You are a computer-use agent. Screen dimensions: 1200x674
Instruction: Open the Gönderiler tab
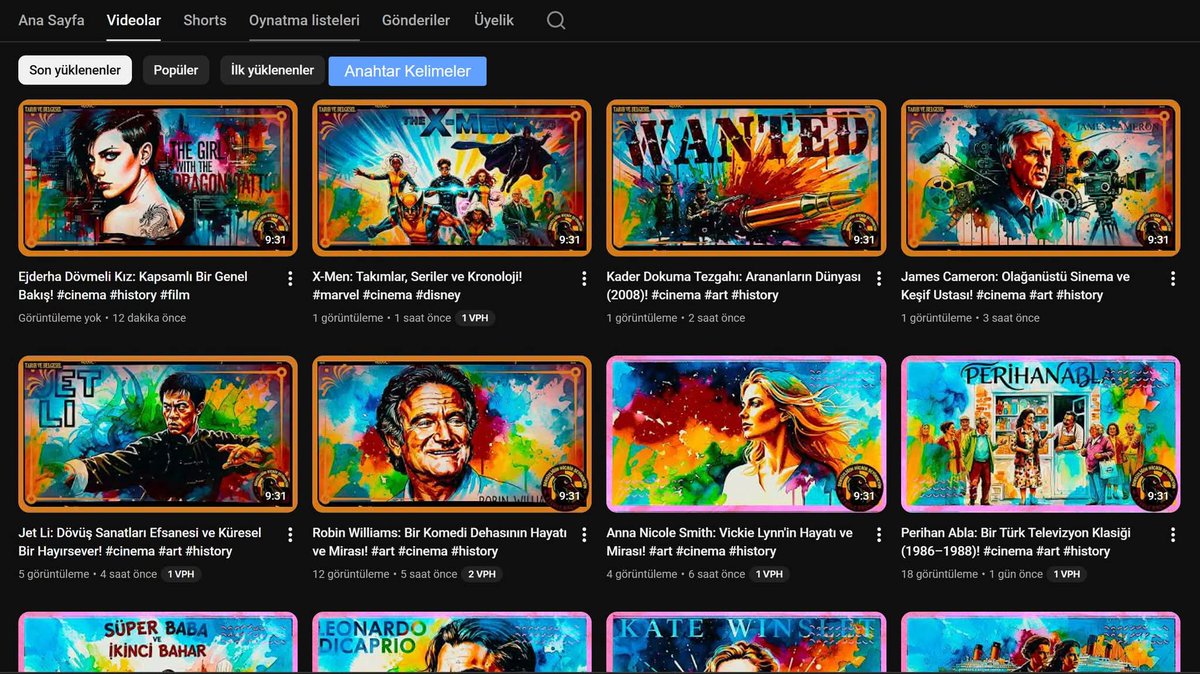[x=416, y=20]
